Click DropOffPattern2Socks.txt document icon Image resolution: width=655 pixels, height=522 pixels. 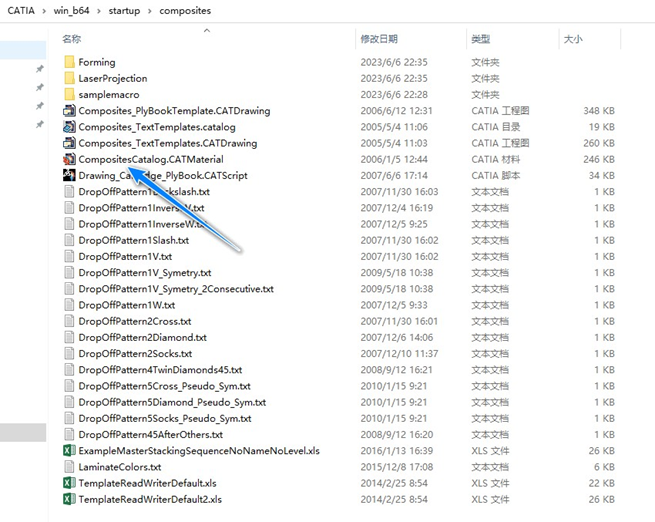pyautogui.click(x=69, y=354)
